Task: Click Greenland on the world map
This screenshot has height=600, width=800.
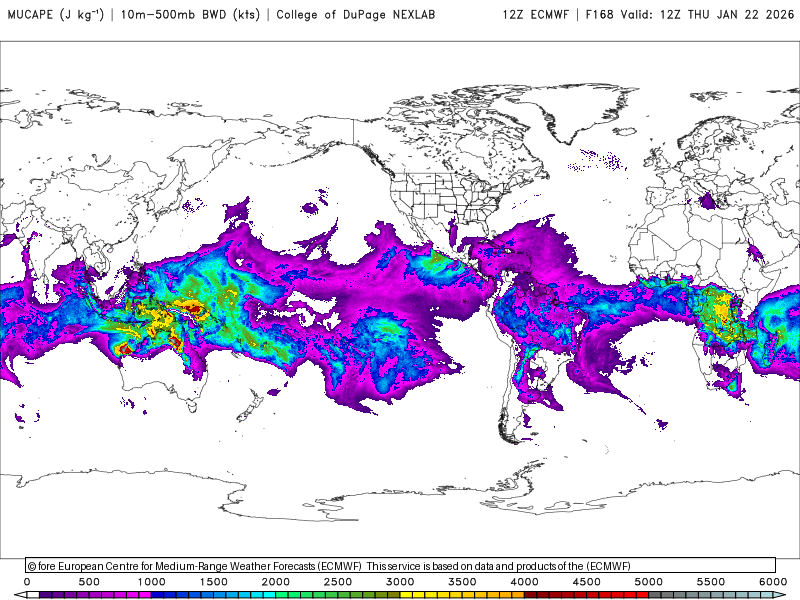Action: coord(577,110)
